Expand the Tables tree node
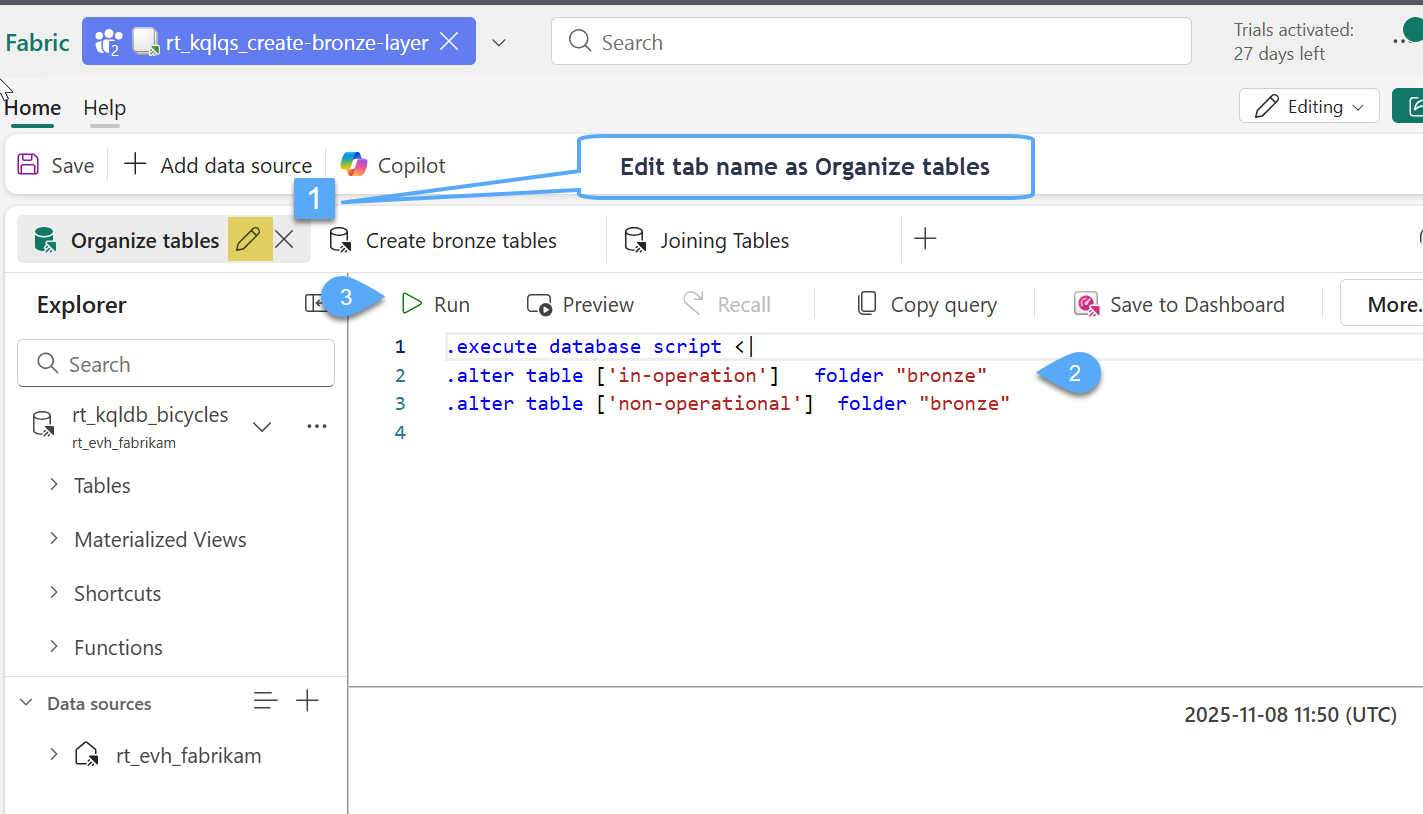The height and width of the screenshot is (814, 1423). click(54, 485)
